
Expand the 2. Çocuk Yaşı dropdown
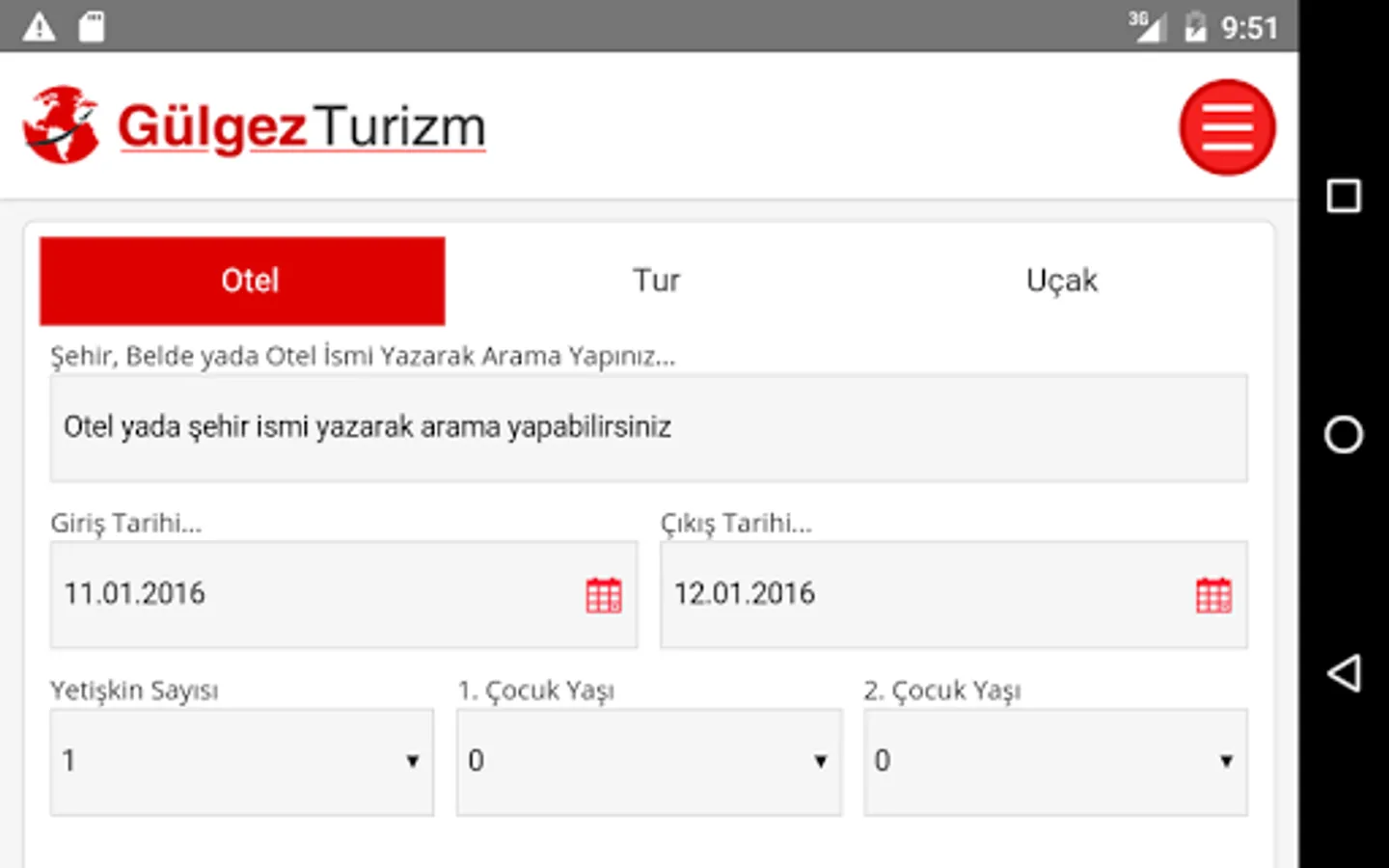[x=1055, y=762]
